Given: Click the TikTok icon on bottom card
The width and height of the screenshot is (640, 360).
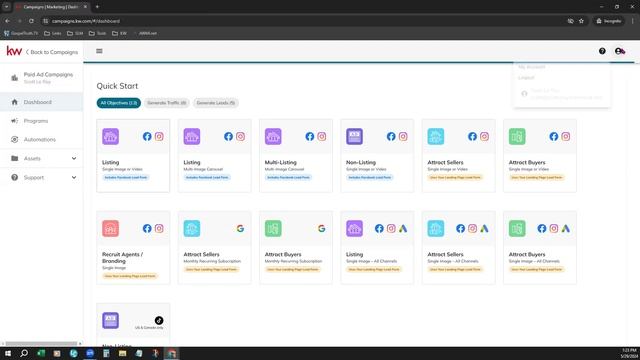Looking at the screenshot, I should pyautogui.click(x=159, y=320).
